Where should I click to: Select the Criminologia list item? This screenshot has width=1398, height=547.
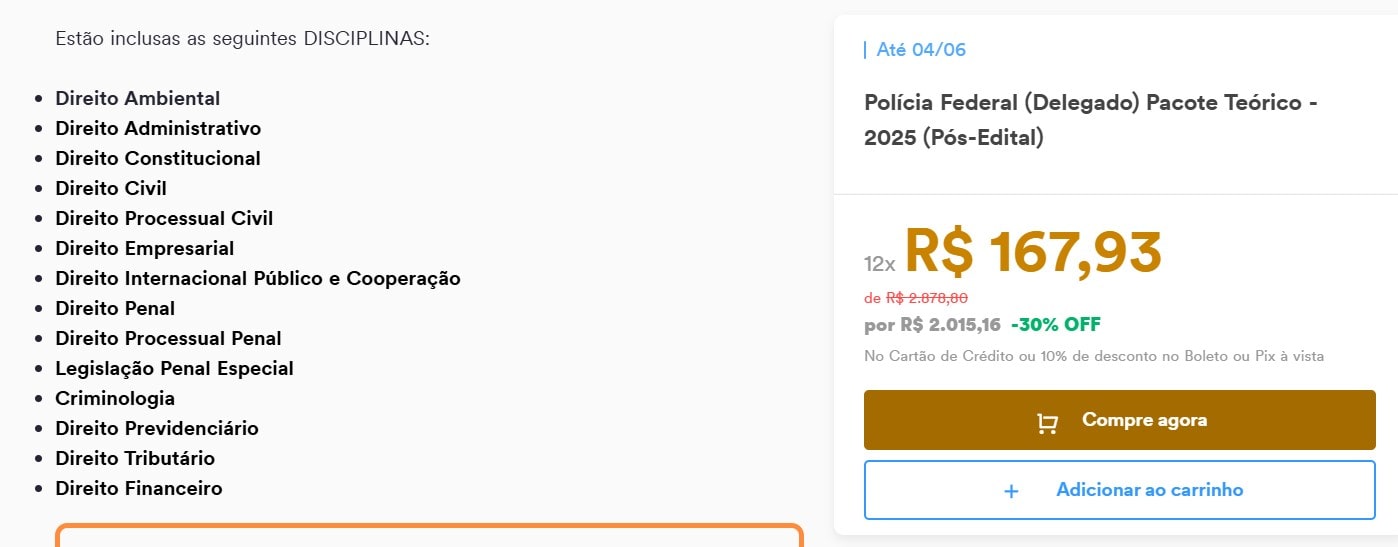[115, 398]
